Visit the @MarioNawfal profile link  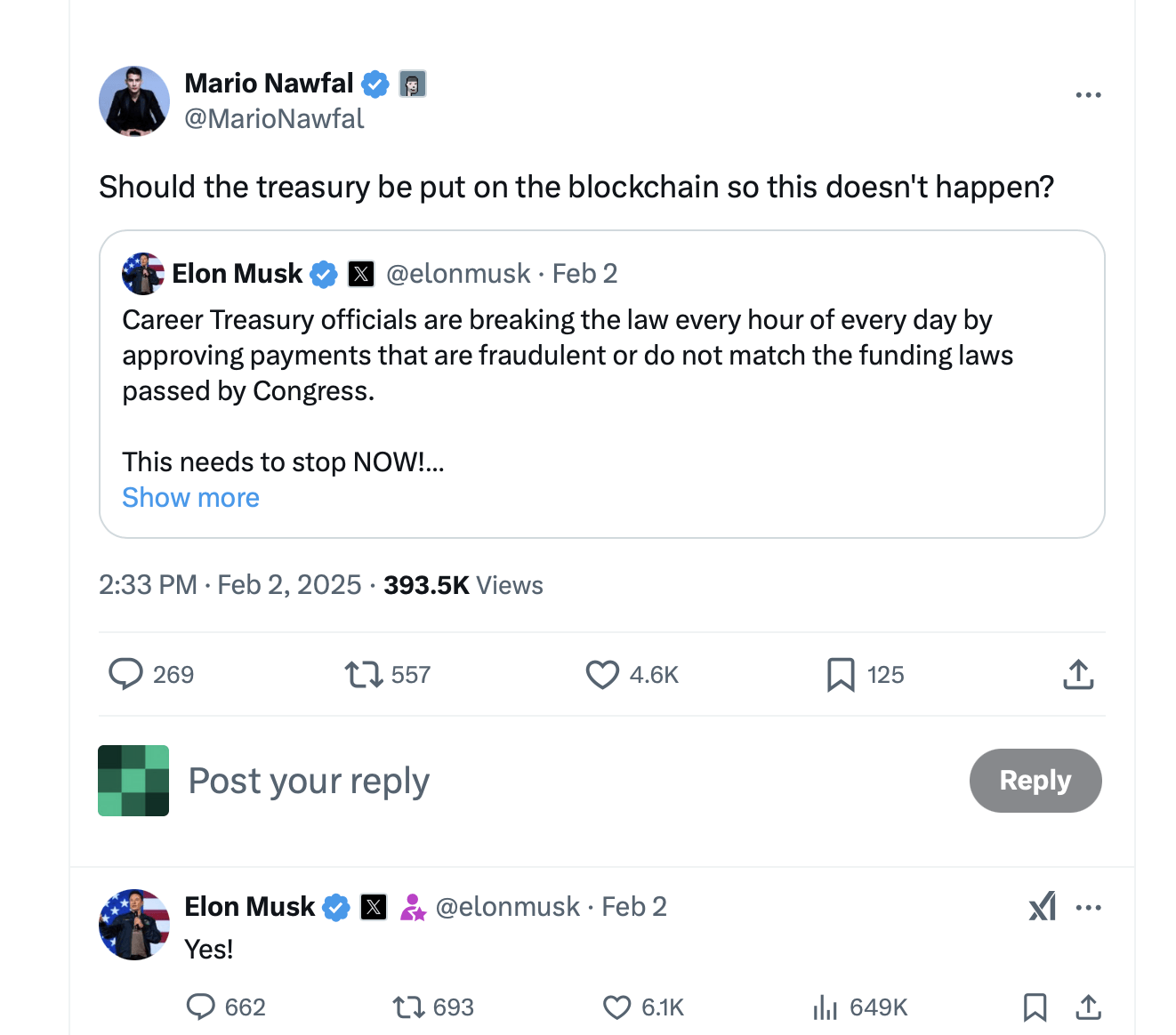[274, 118]
